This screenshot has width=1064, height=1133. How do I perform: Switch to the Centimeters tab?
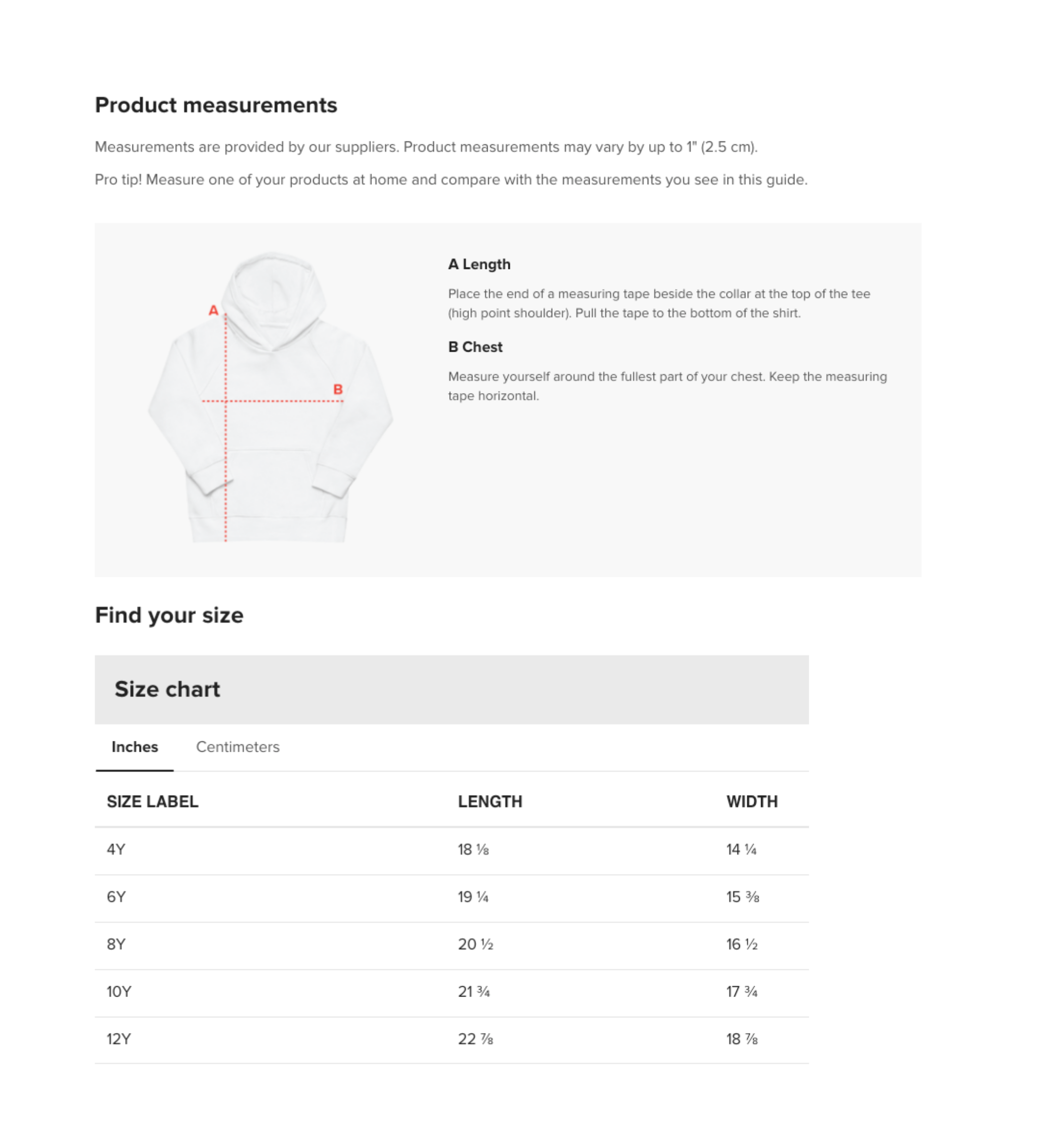pyautogui.click(x=237, y=747)
